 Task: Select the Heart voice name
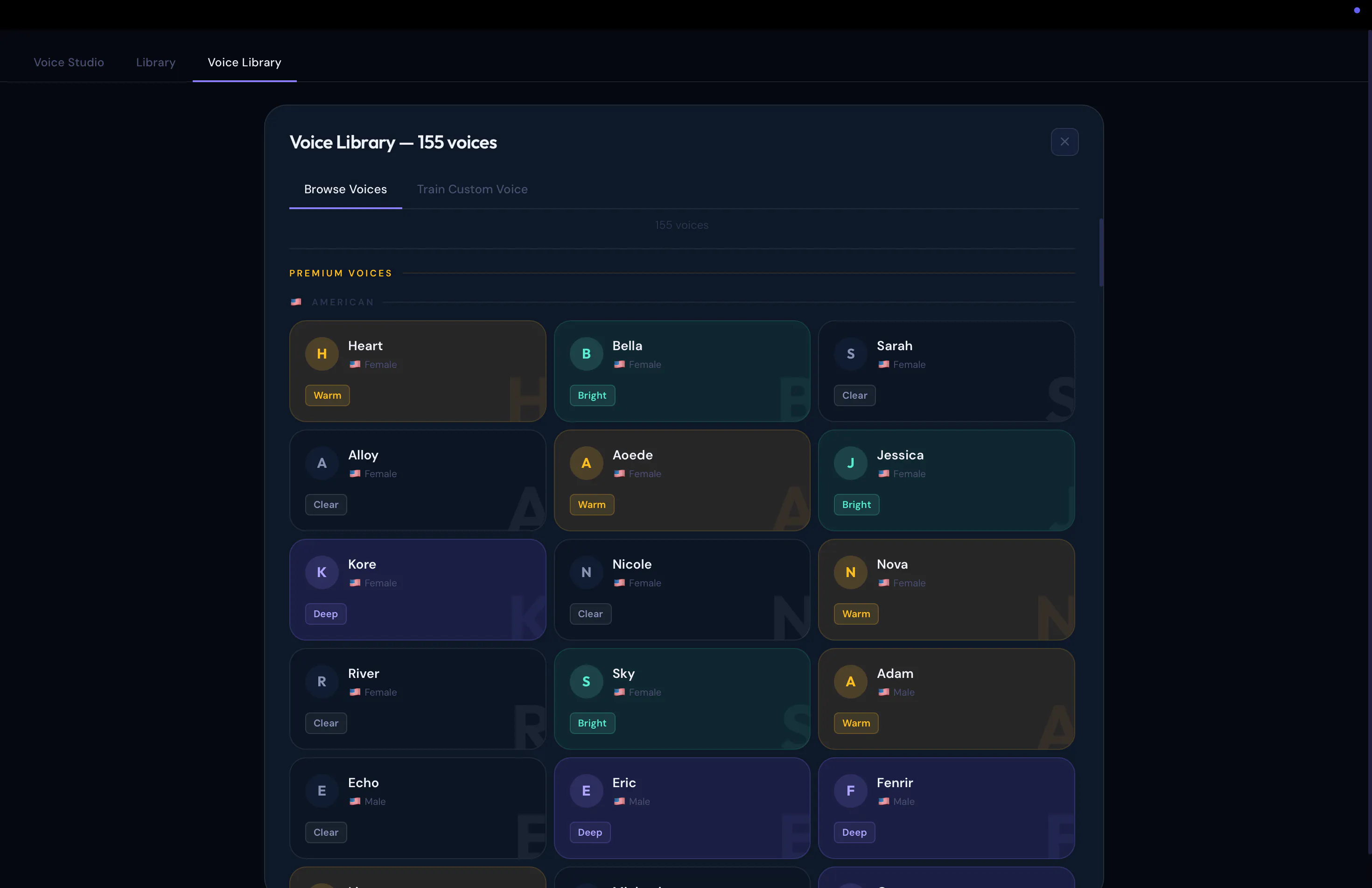(365, 346)
